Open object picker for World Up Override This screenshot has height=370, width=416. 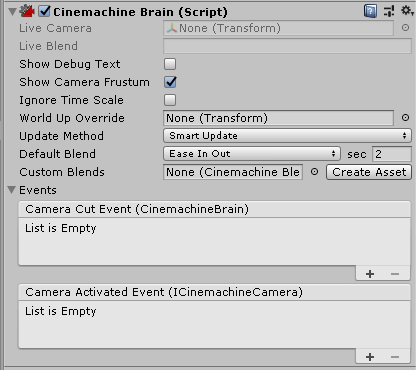tap(405, 118)
